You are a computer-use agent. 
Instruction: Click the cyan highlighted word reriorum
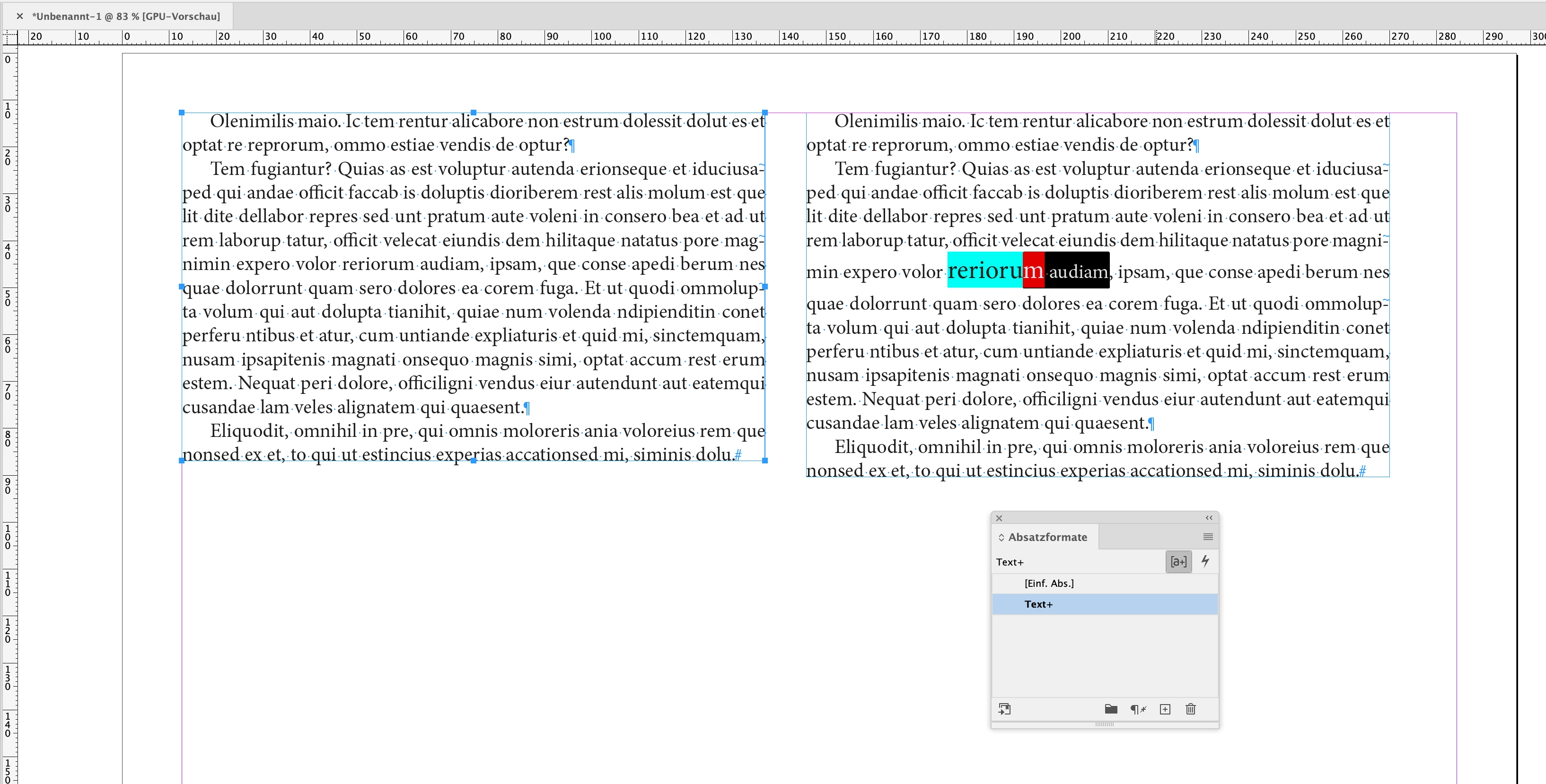984,270
